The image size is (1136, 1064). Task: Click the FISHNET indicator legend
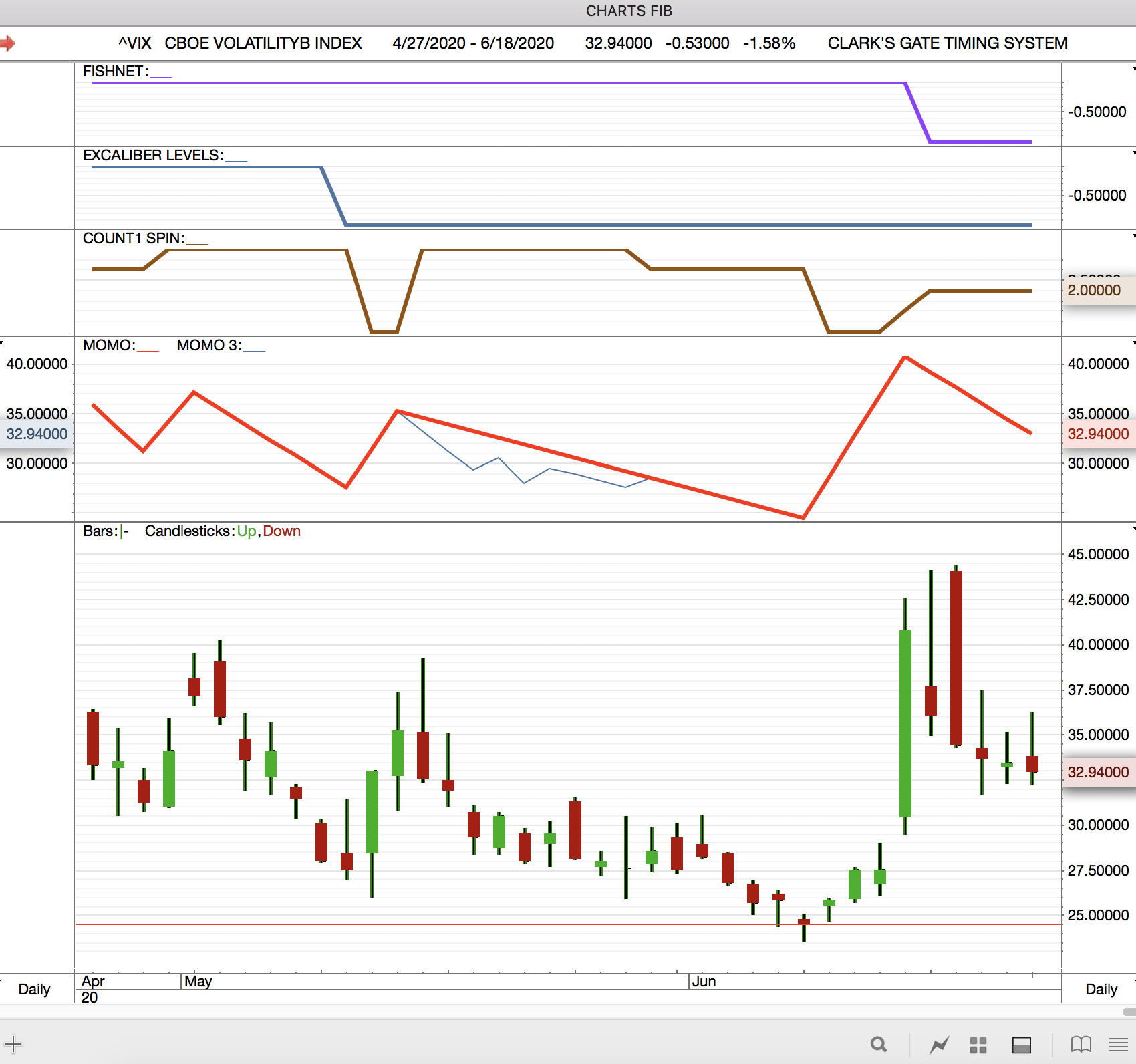pyautogui.click(x=115, y=72)
